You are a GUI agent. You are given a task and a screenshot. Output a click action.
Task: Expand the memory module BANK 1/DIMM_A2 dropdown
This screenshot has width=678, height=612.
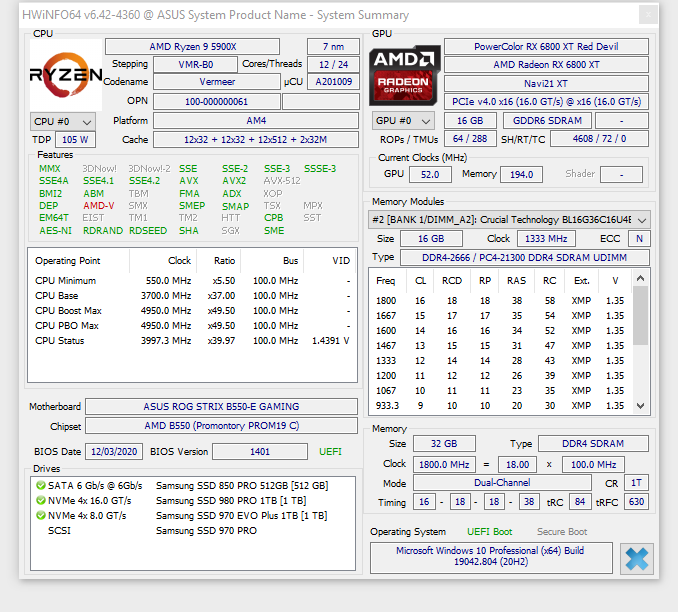509,220
